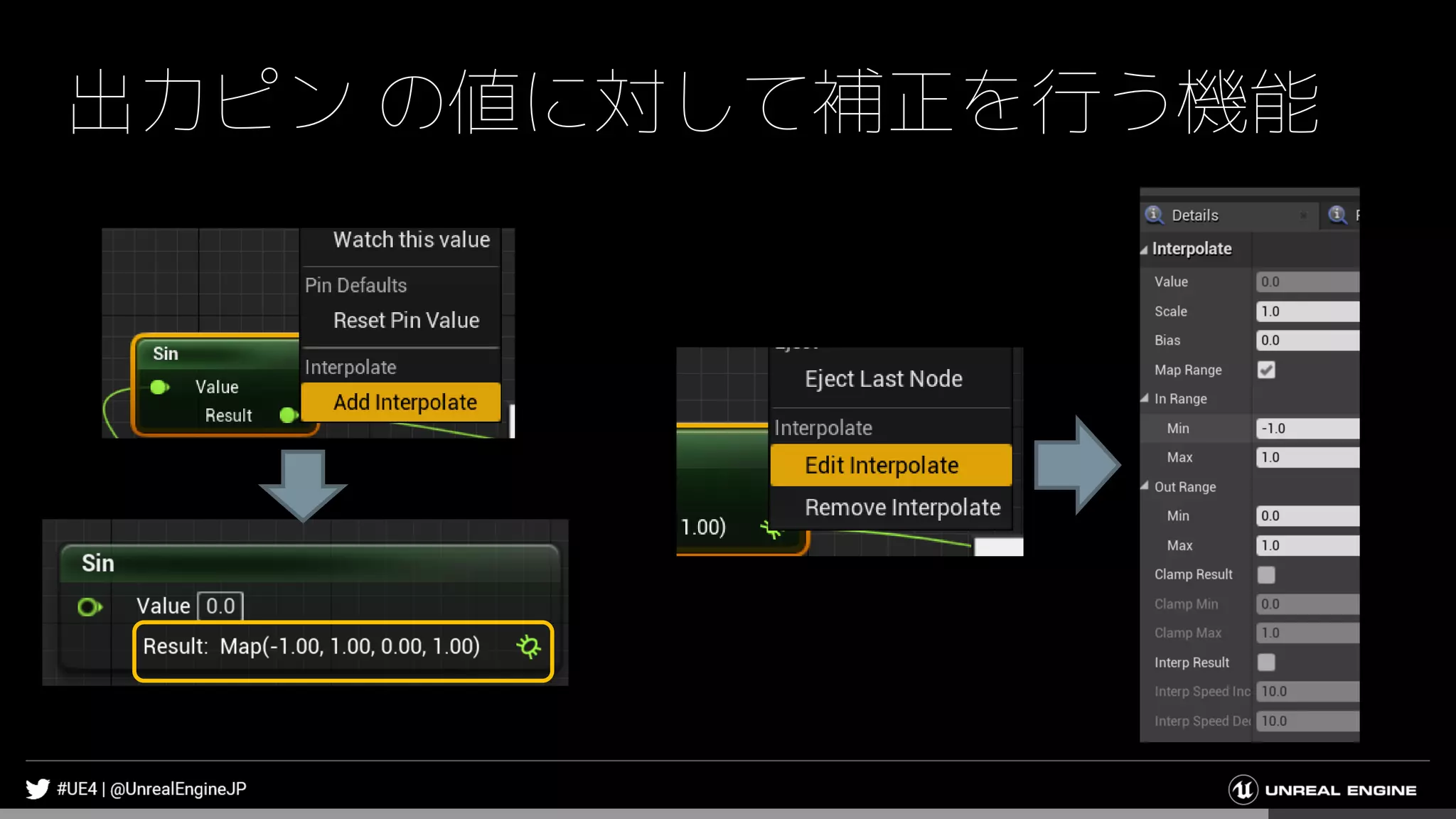Click the Unreal Engine logo

click(1243, 789)
